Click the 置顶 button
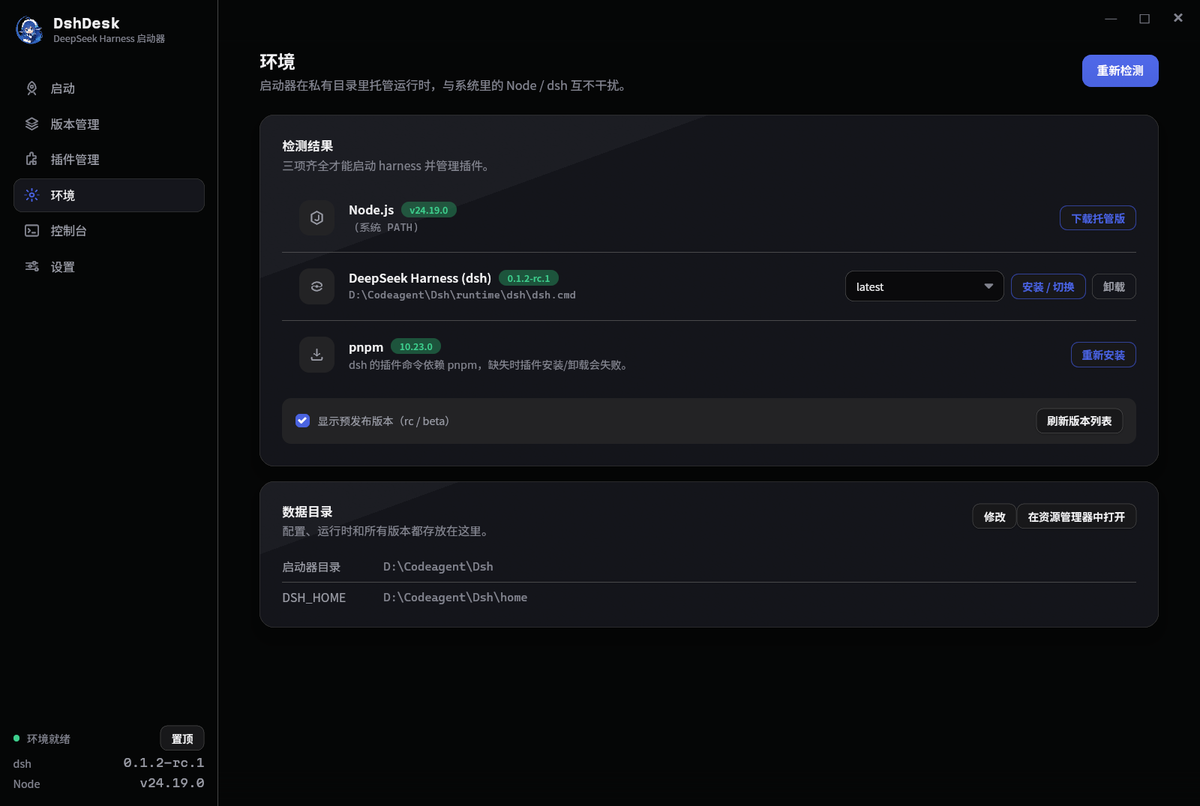The width and height of the screenshot is (1200, 806). click(182, 739)
